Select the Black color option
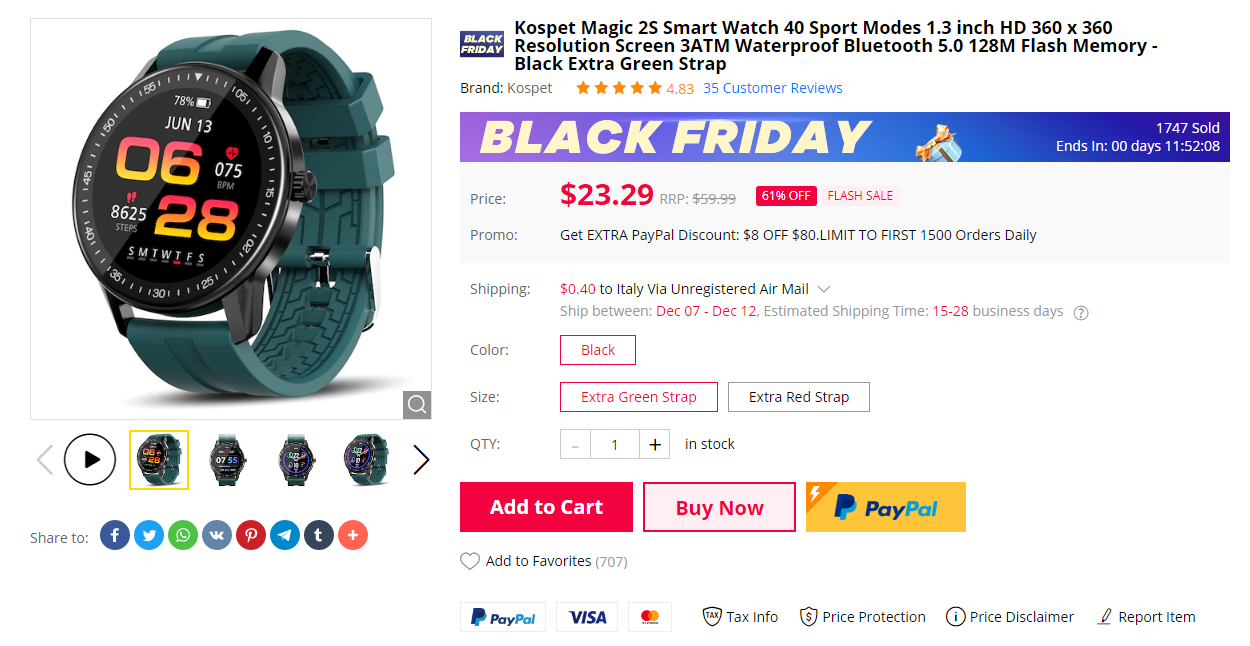This screenshot has width=1250, height=646. [597, 350]
